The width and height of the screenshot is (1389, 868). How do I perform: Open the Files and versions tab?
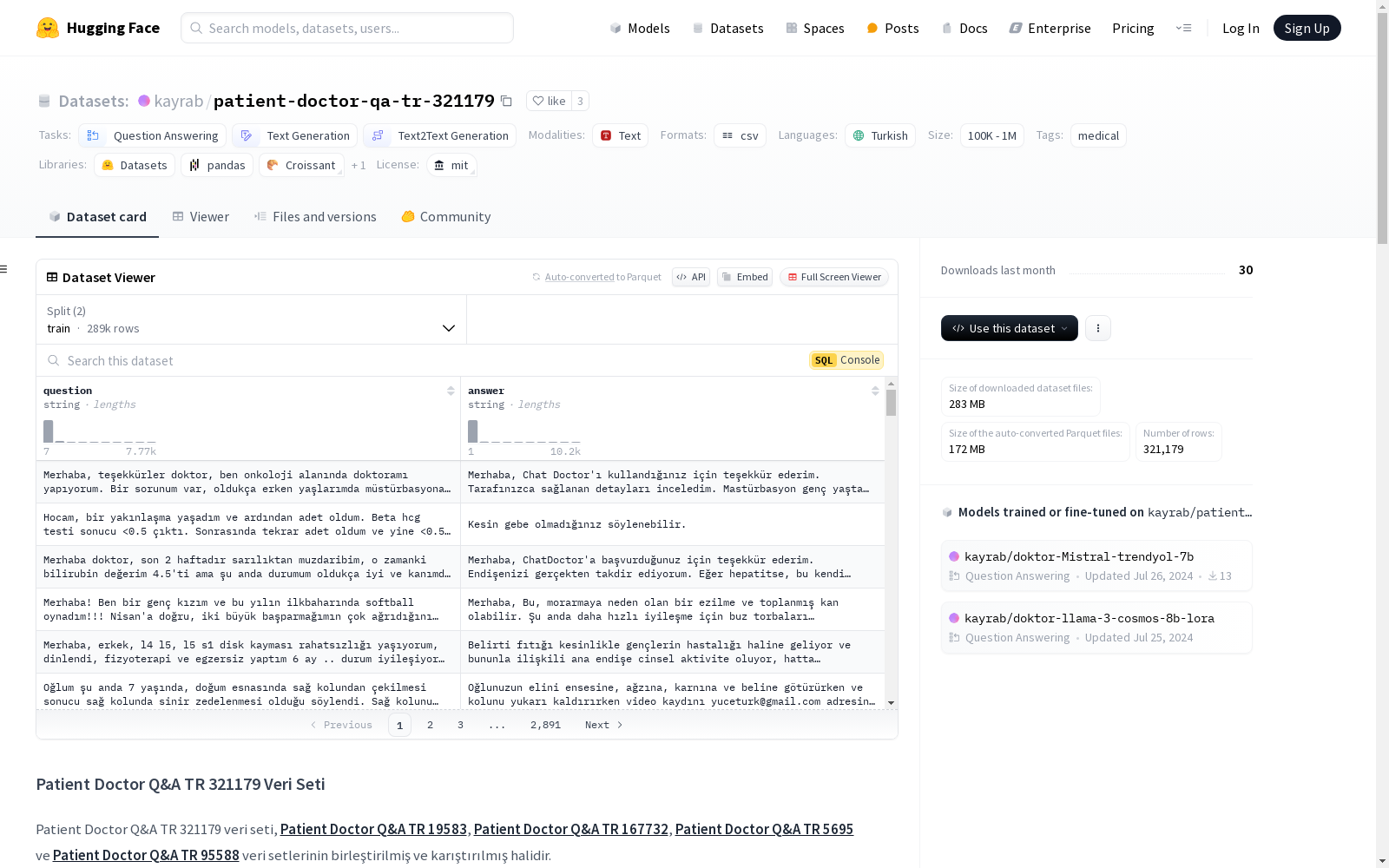[x=315, y=217]
